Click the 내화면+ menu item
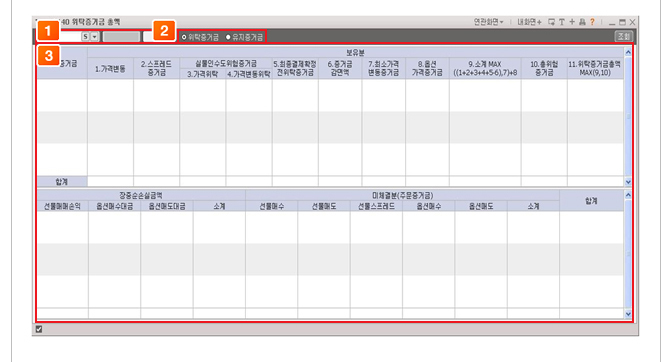The width and height of the screenshot is (670, 362). [x=529, y=22]
